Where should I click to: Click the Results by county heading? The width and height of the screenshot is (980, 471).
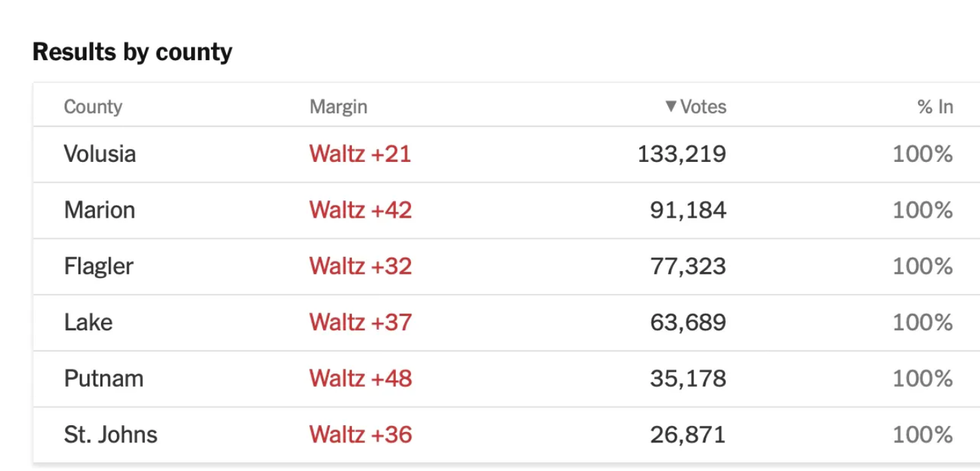point(132,52)
